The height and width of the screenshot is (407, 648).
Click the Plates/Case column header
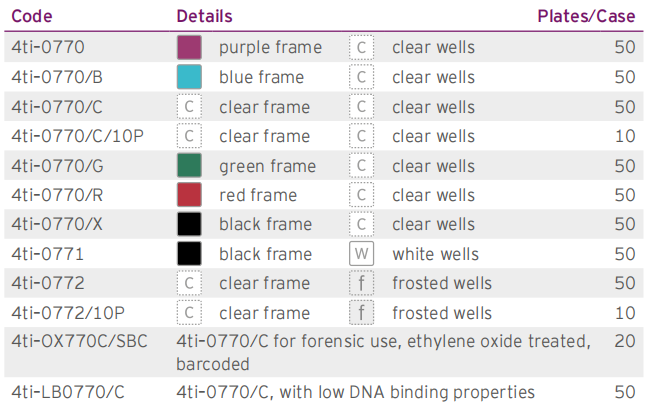(586, 17)
